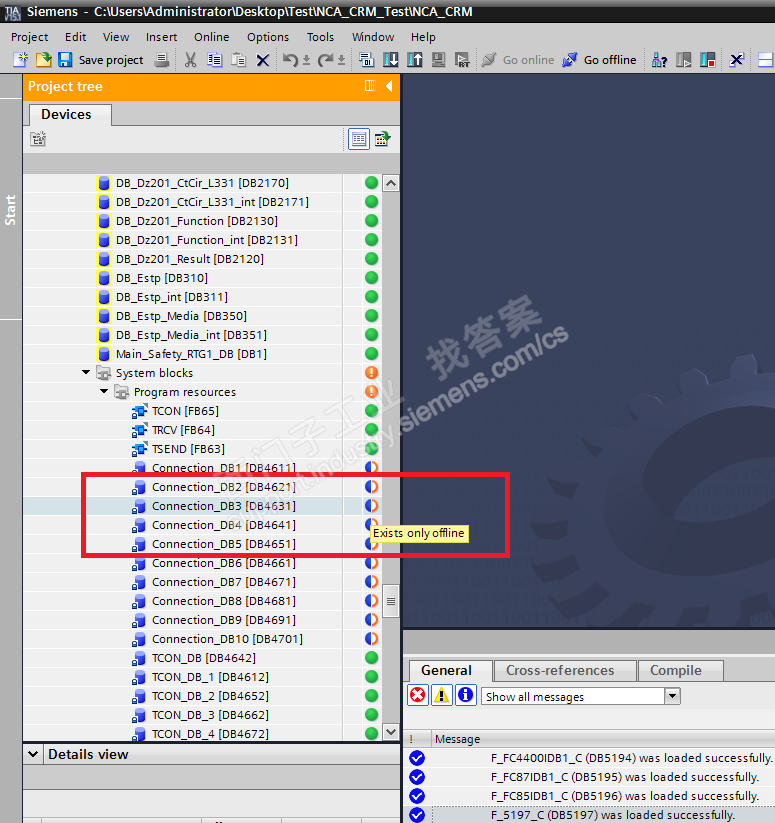This screenshot has height=823, width=775.
Task: Click the DB_Estp [DB310] database icon
Action: tap(104, 278)
